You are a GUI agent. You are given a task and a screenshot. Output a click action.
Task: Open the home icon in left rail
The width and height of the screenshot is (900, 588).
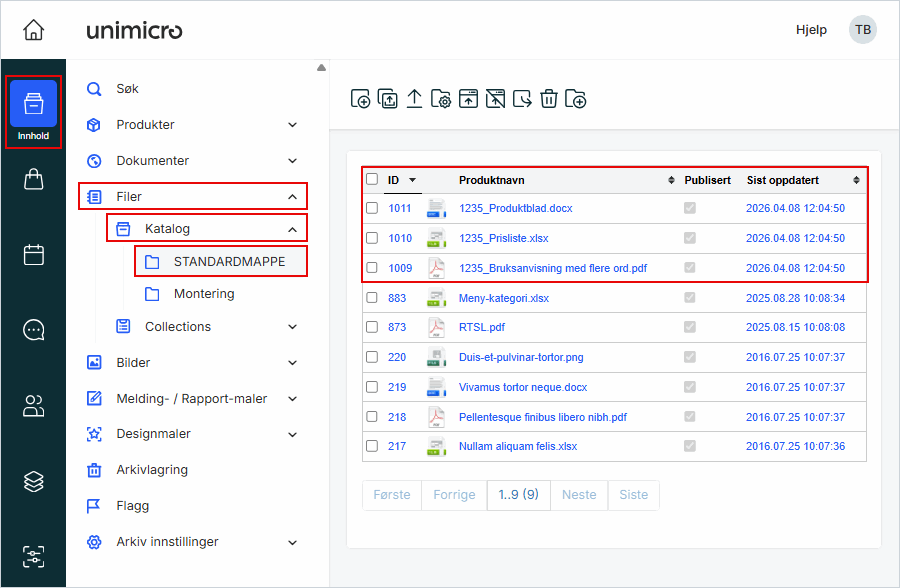click(x=33, y=30)
